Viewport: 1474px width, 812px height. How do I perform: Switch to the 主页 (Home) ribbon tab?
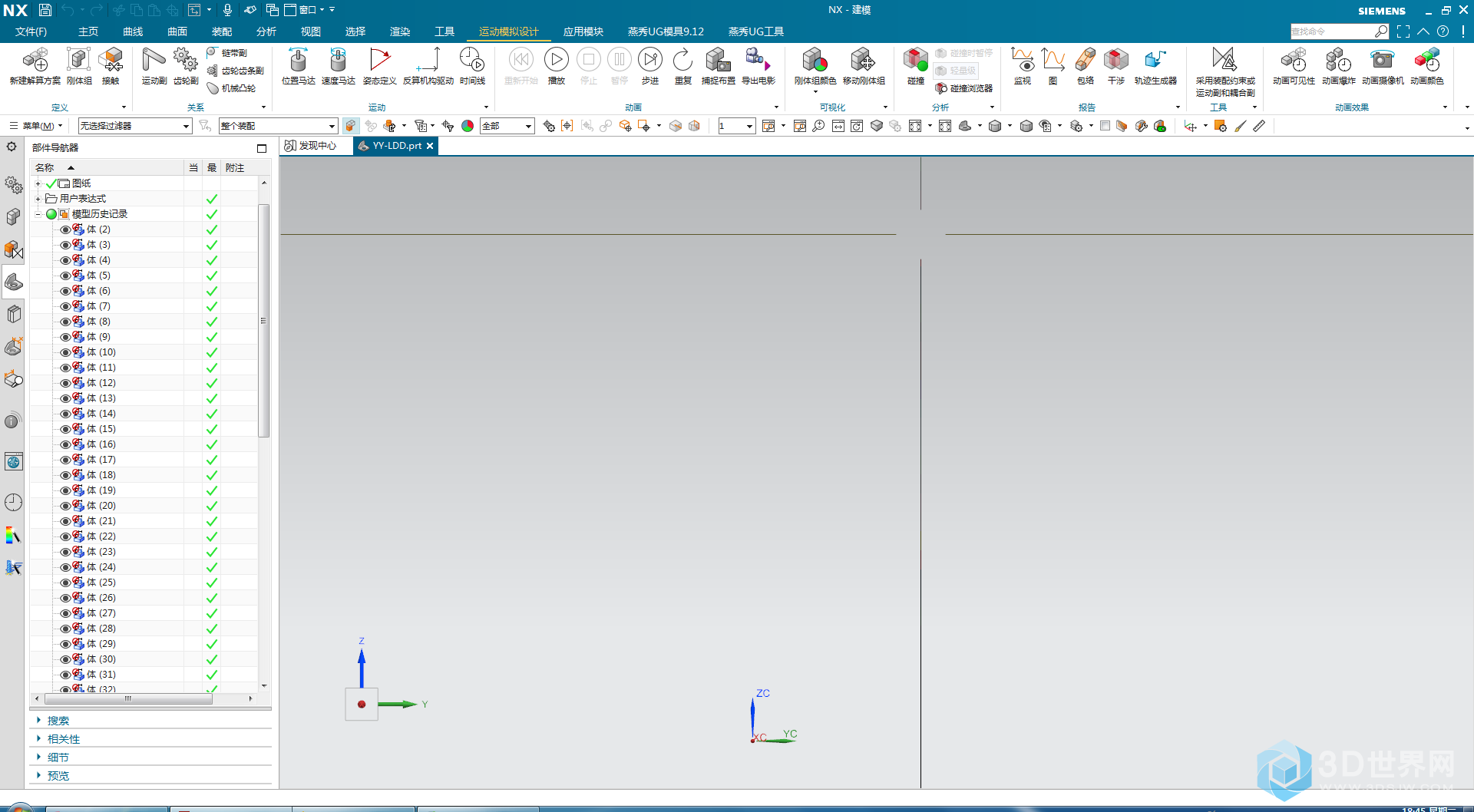(x=88, y=31)
